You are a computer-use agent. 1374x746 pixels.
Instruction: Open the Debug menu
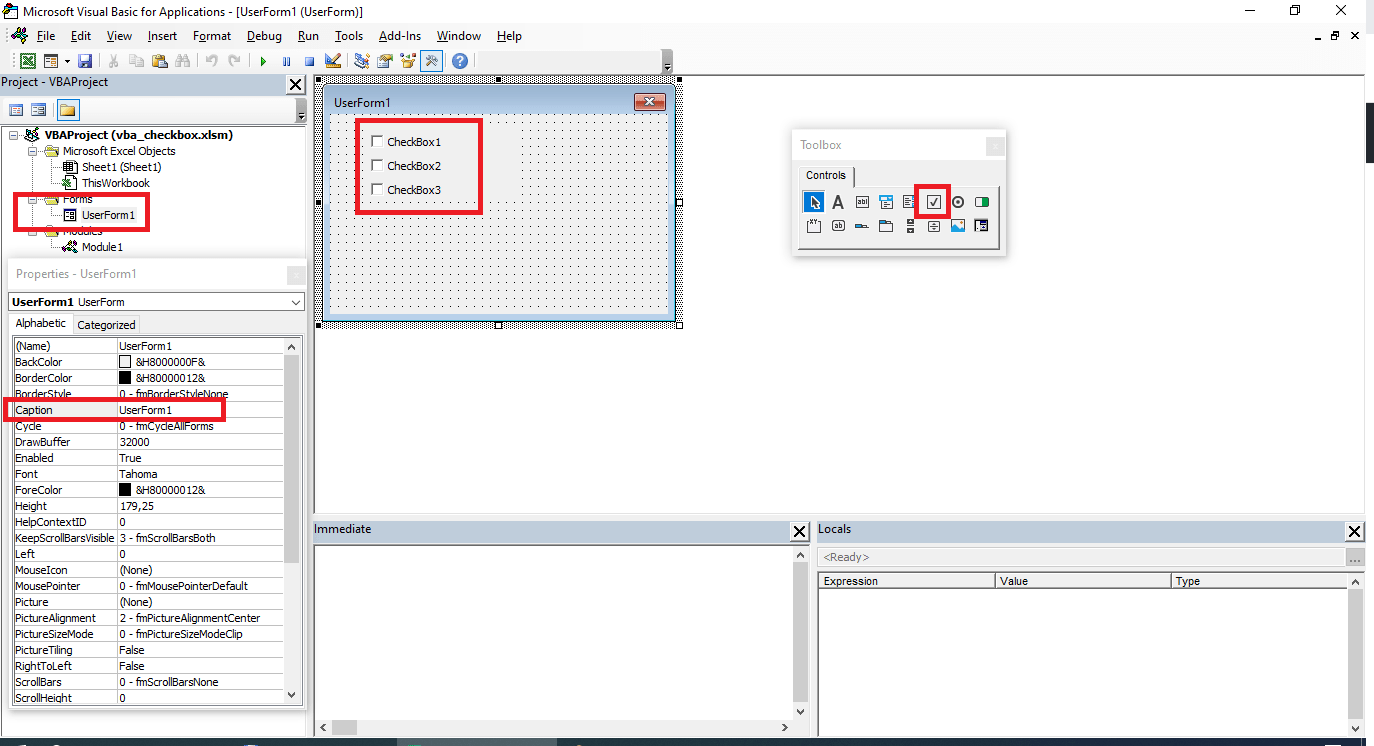click(264, 35)
